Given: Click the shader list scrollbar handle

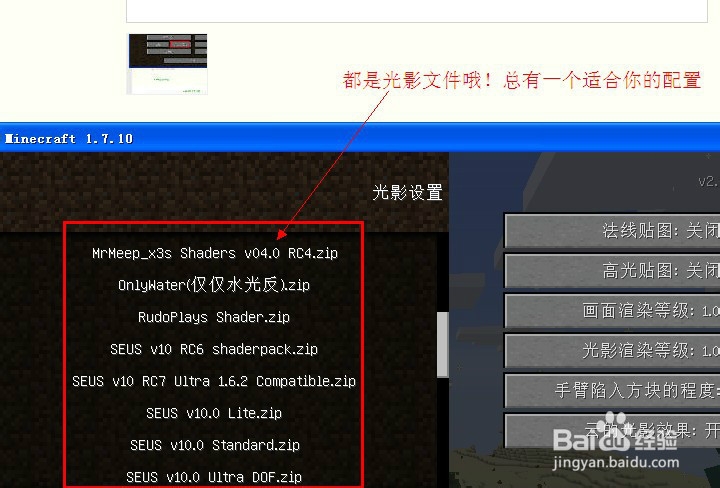Looking at the screenshot, I should (x=443, y=345).
